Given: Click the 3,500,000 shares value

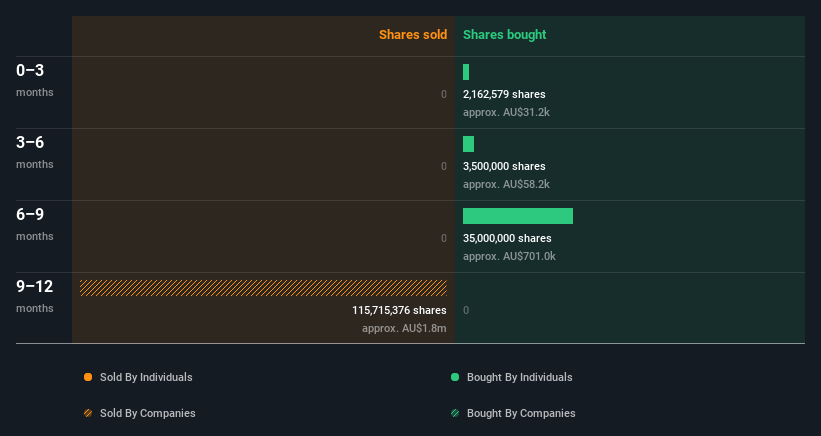Looking at the screenshot, I should [504, 166].
